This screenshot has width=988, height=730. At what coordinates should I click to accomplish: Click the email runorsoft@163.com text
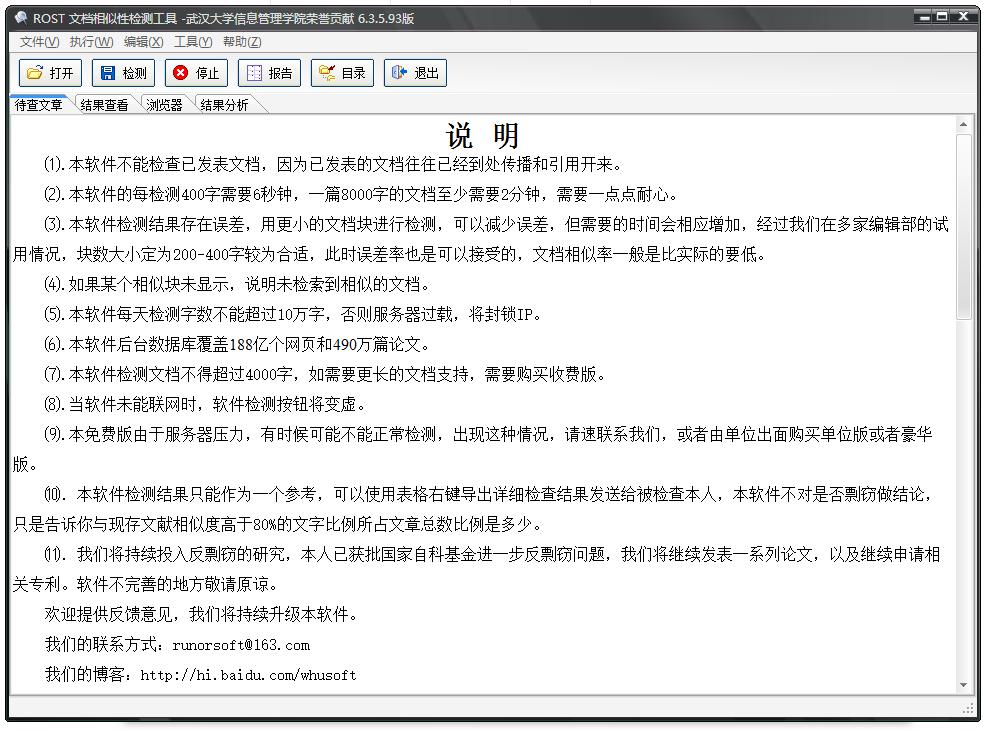pyautogui.click(x=241, y=645)
